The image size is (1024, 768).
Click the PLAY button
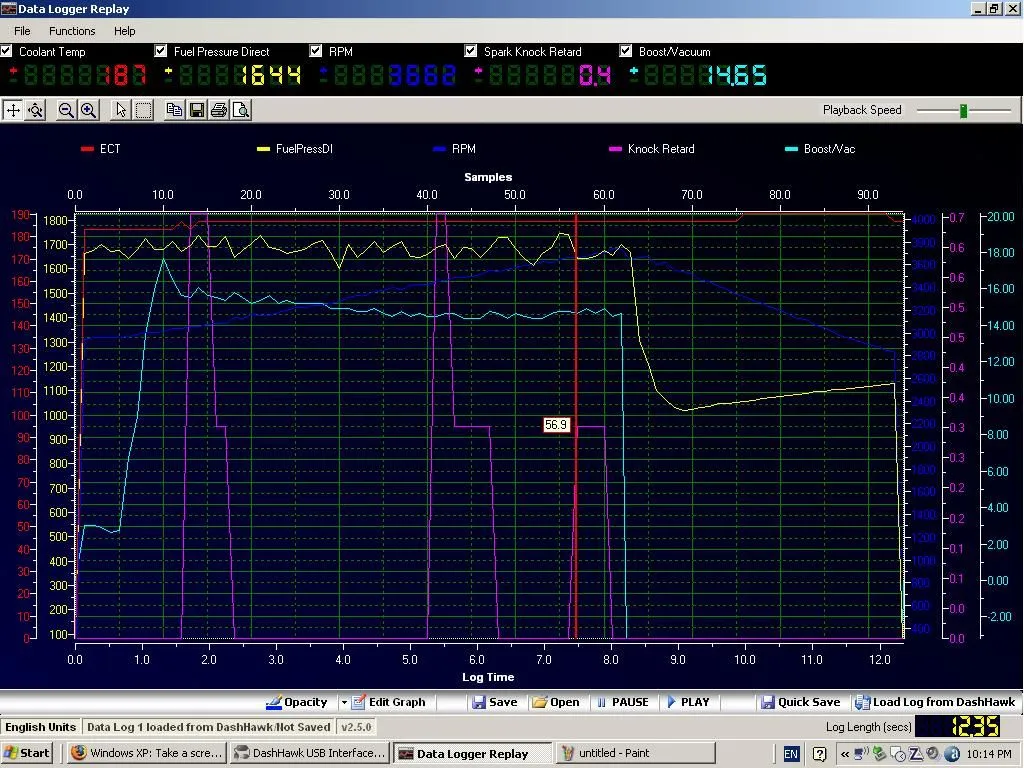688,702
